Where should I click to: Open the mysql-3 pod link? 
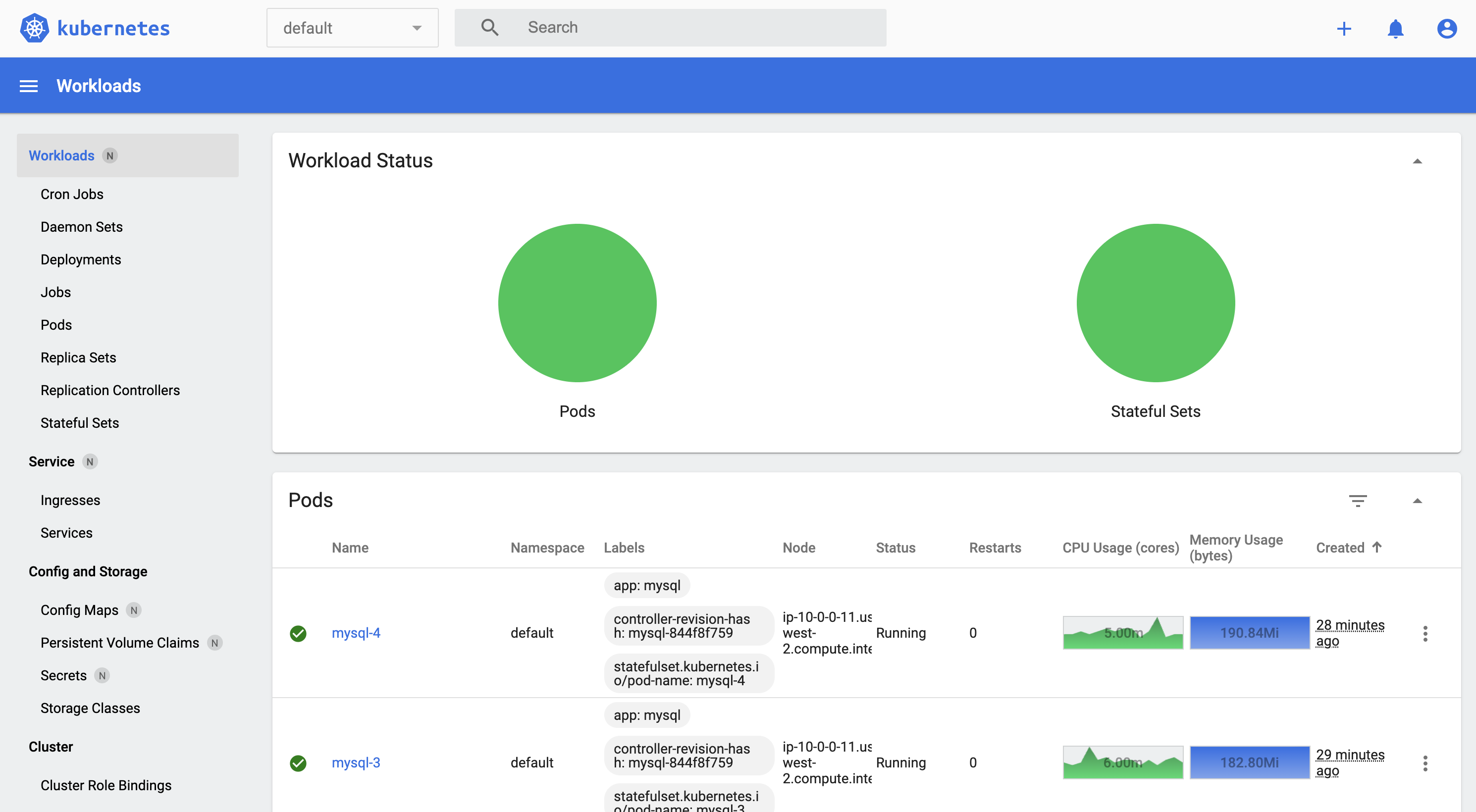coord(356,762)
